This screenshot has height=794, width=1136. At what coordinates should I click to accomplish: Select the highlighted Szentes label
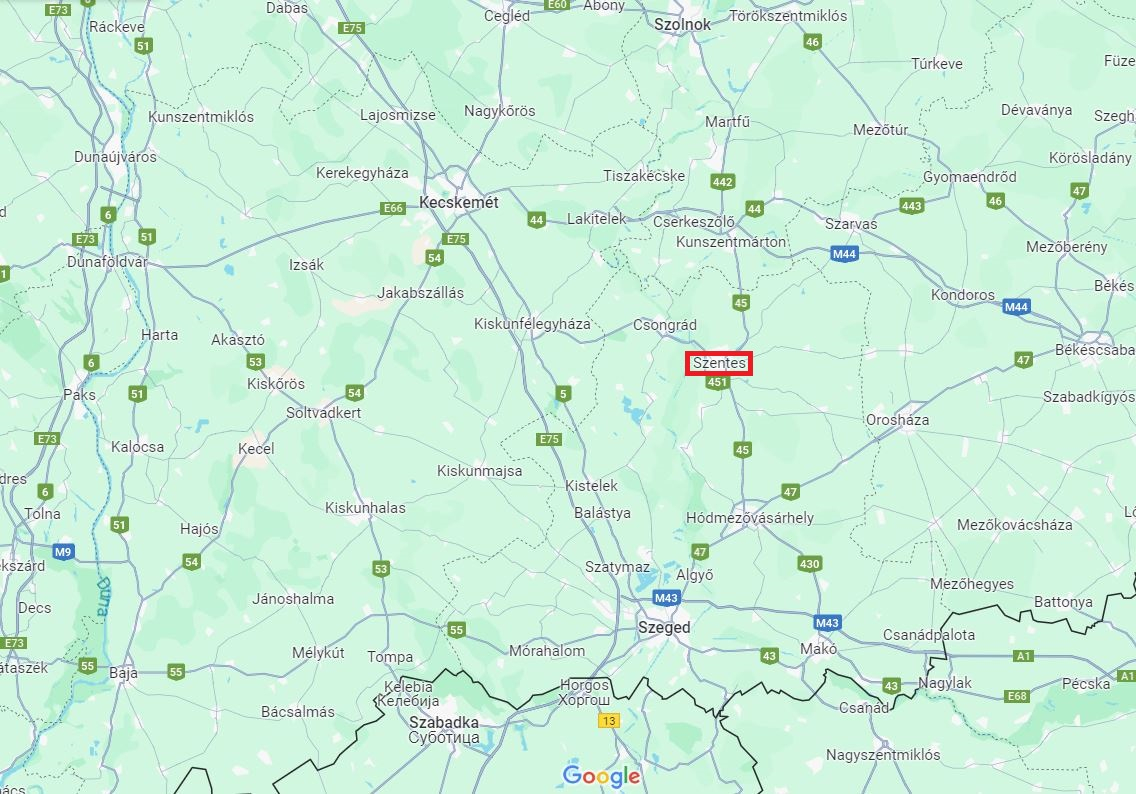(x=719, y=363)
